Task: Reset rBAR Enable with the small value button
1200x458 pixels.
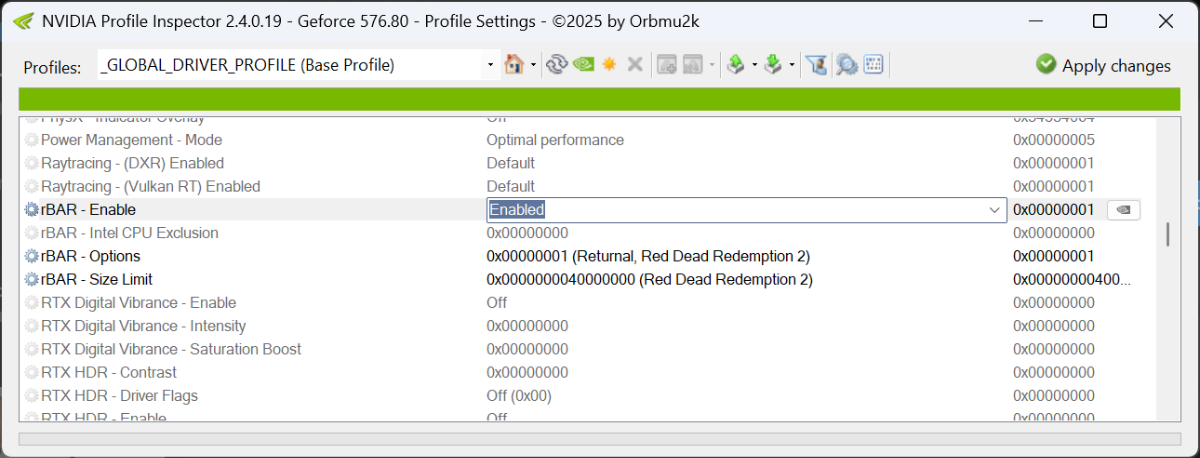Action: click(x=1123, y=210)
